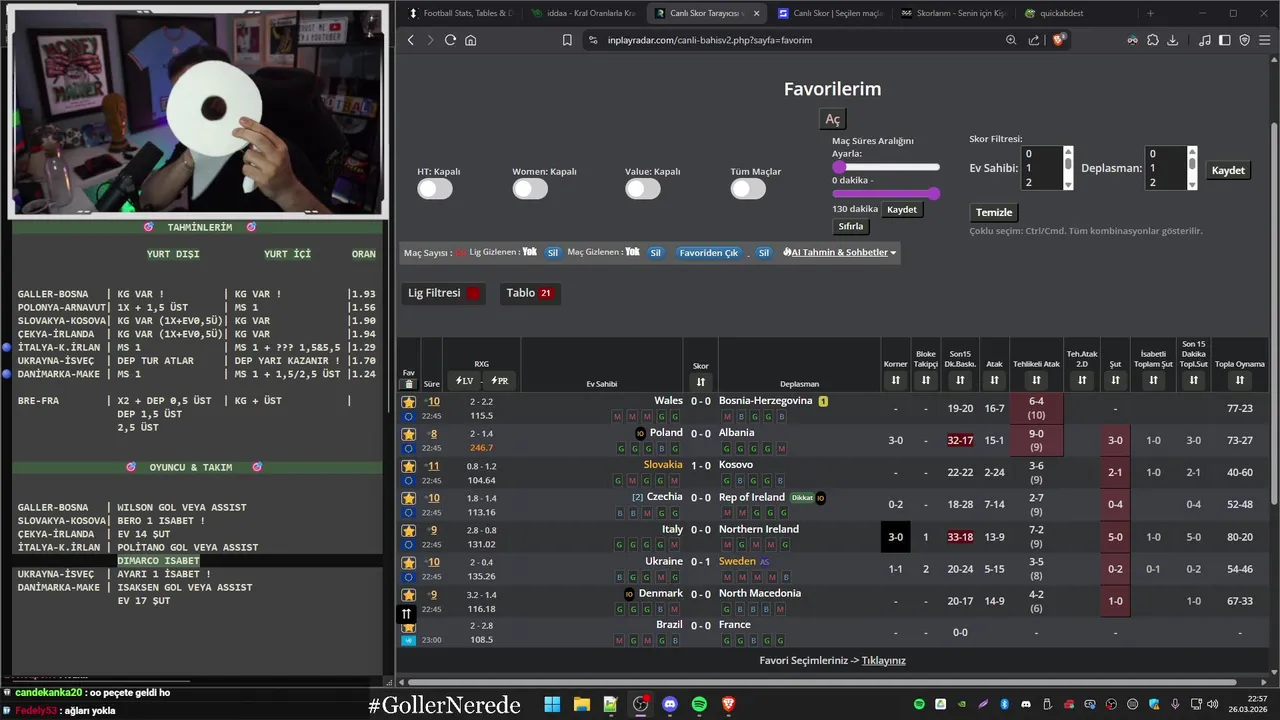
Task: Click the Slovakia row star icon
Action: tap(408, 466)
